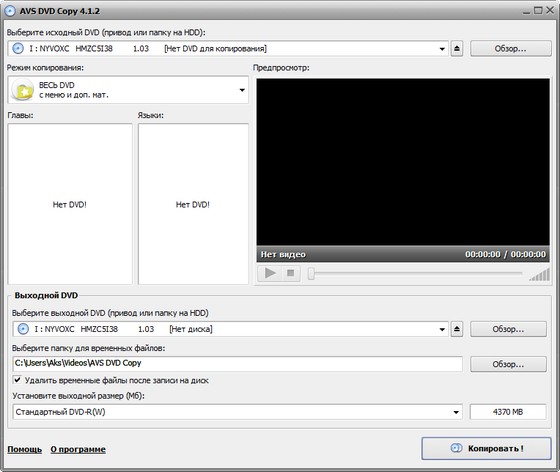Viewport: 560px width, 472px height.
Task: Open the output size dropdown Стандартный DVD-R(W)
Action: [x=238, y=412]
